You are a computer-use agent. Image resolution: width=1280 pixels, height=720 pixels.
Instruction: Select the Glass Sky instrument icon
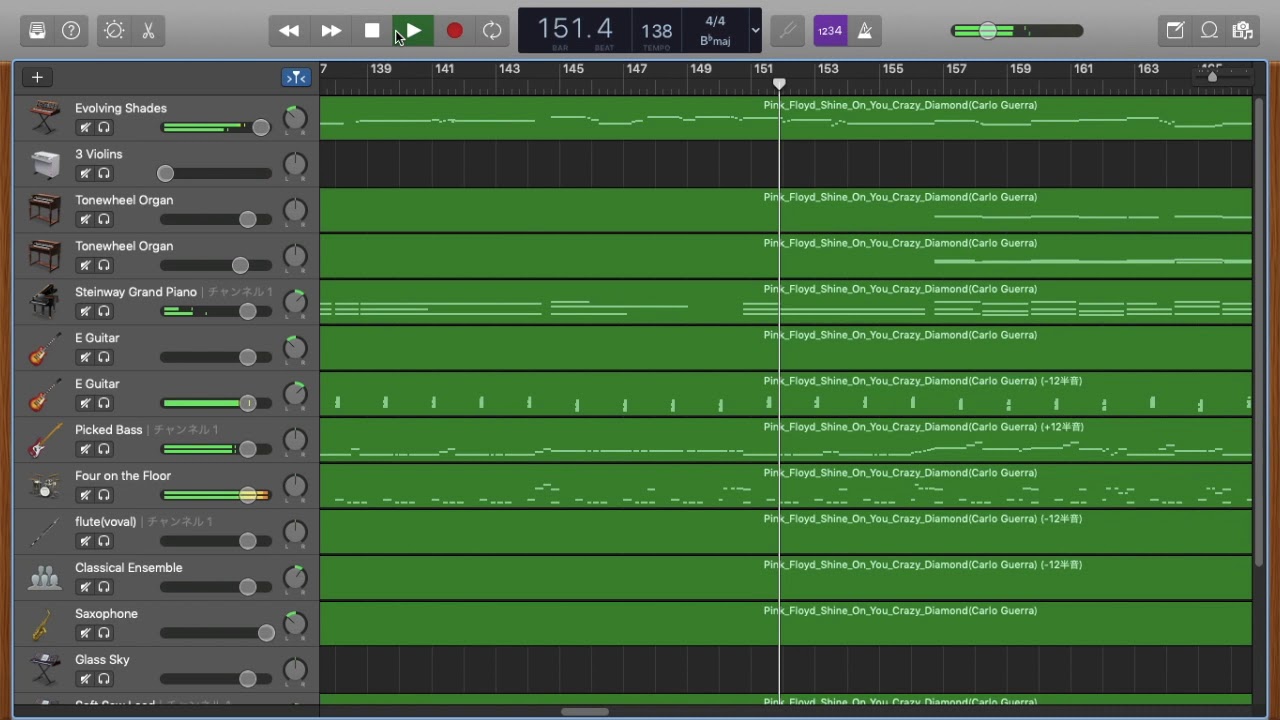click(45, 670)
